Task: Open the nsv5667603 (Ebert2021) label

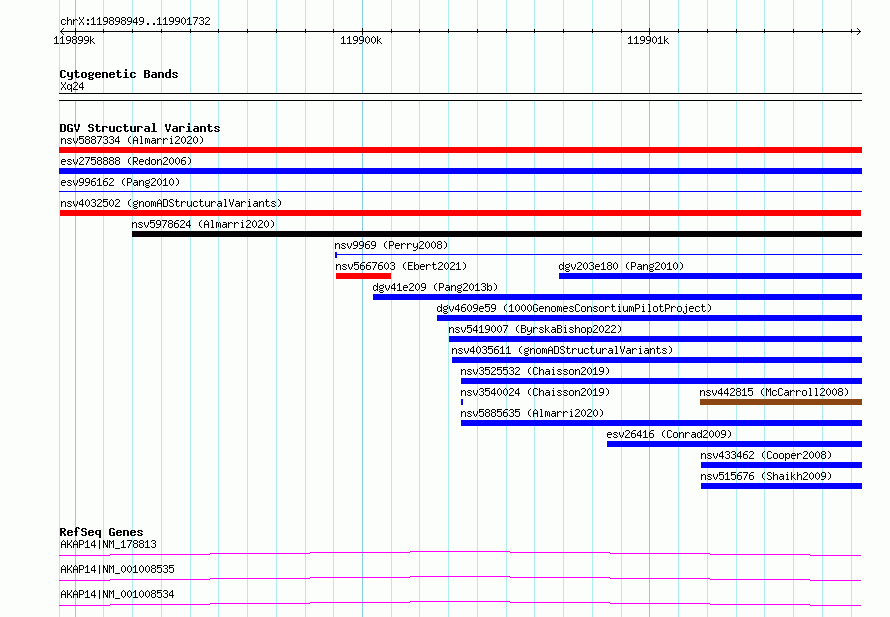Action: tap(401, 266)
